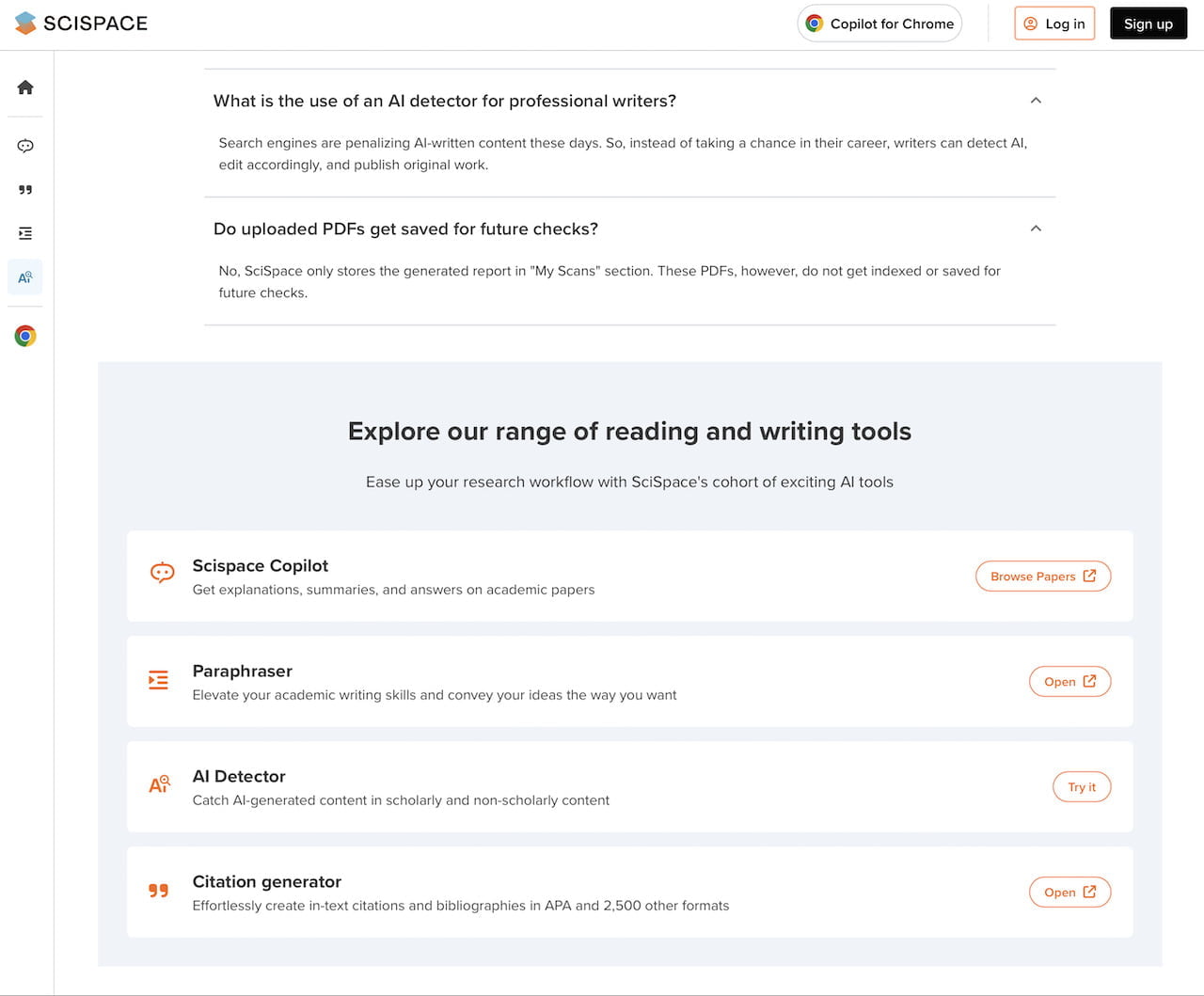Viewport: 1204px width, 996px height.
Task: Click the Chrome extension sidebar icon
Action: [x=25, y=336]
